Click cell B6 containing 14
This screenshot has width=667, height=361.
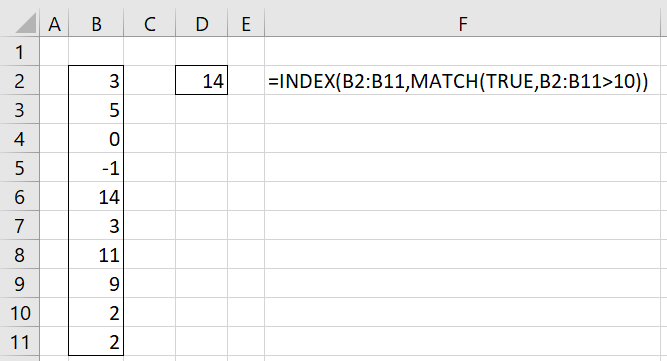pyautogui.click(x=96, y=196)
